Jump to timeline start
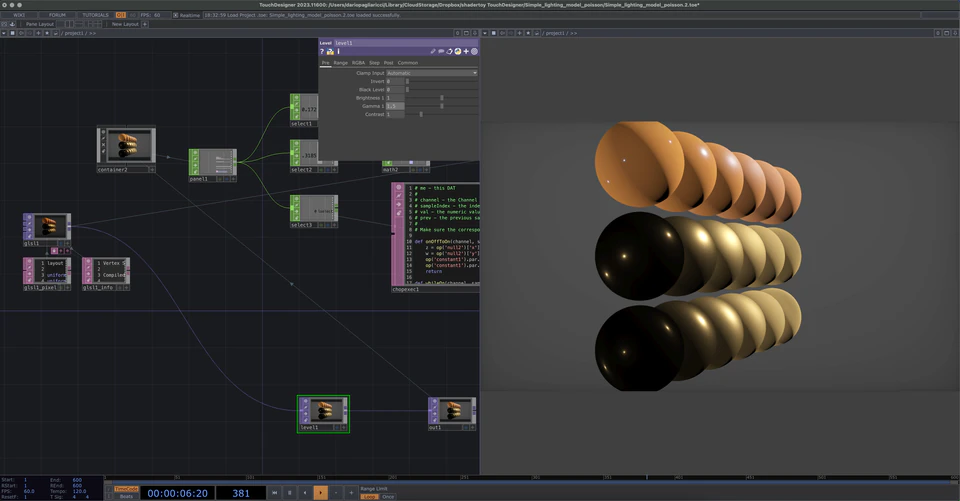The image size is (960, 501). coord(274,492)
